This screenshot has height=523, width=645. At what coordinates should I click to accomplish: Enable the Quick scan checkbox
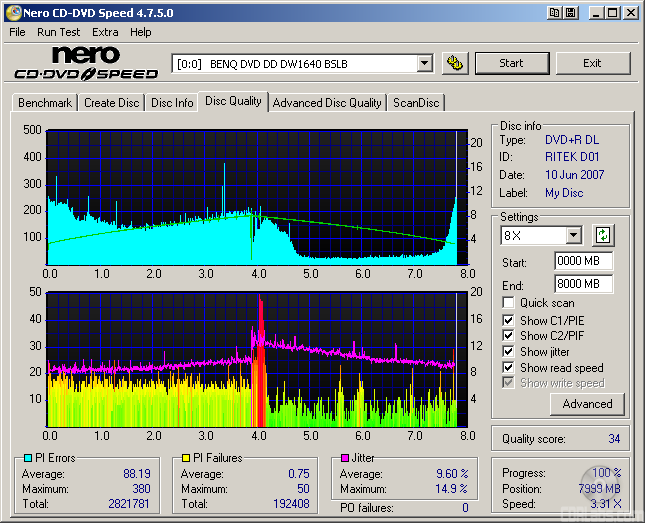coord(509,303)
